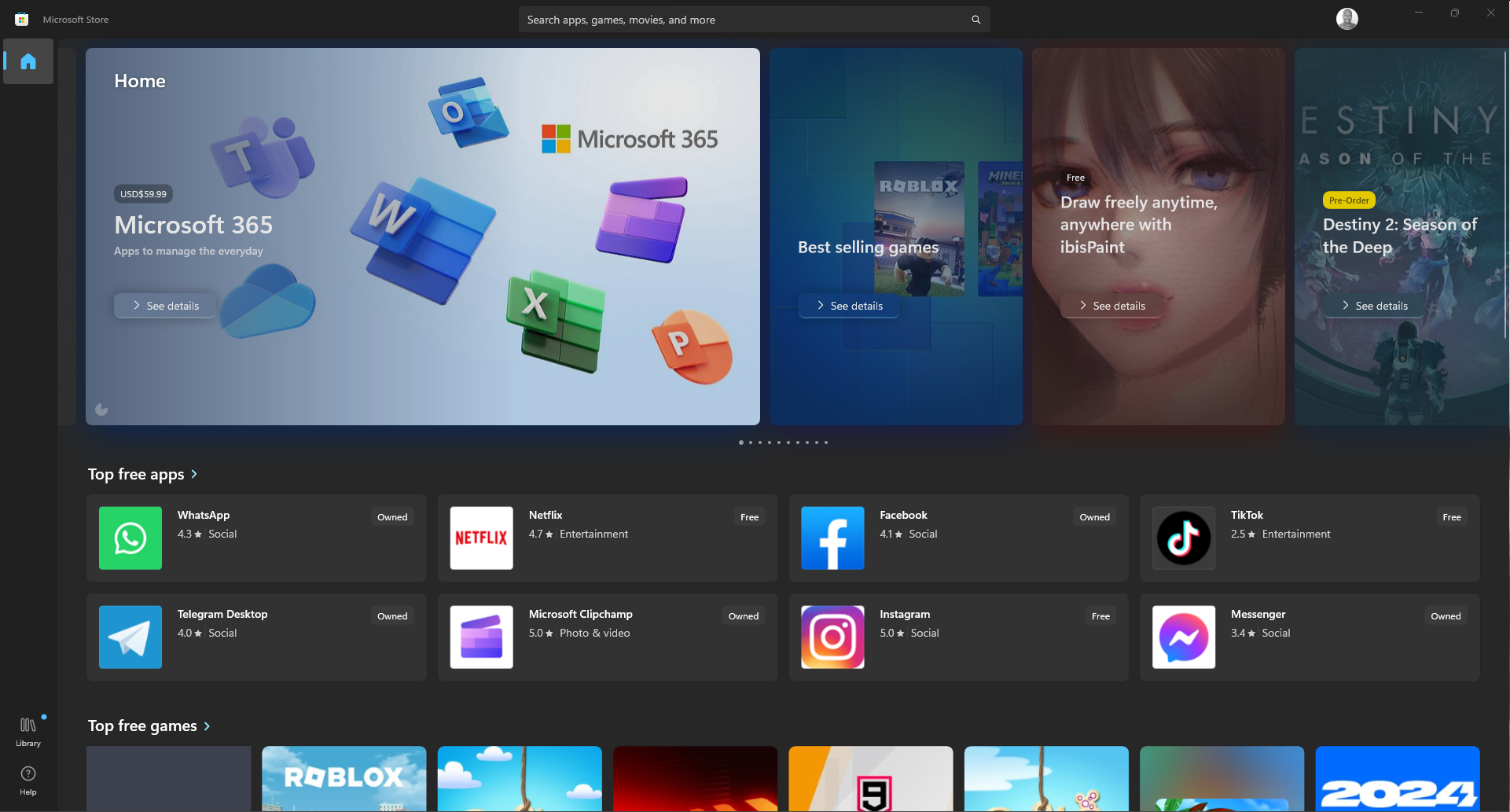
Task: Select the last carousel page dot
Action: pyautogui.click(x=826, y=443)
